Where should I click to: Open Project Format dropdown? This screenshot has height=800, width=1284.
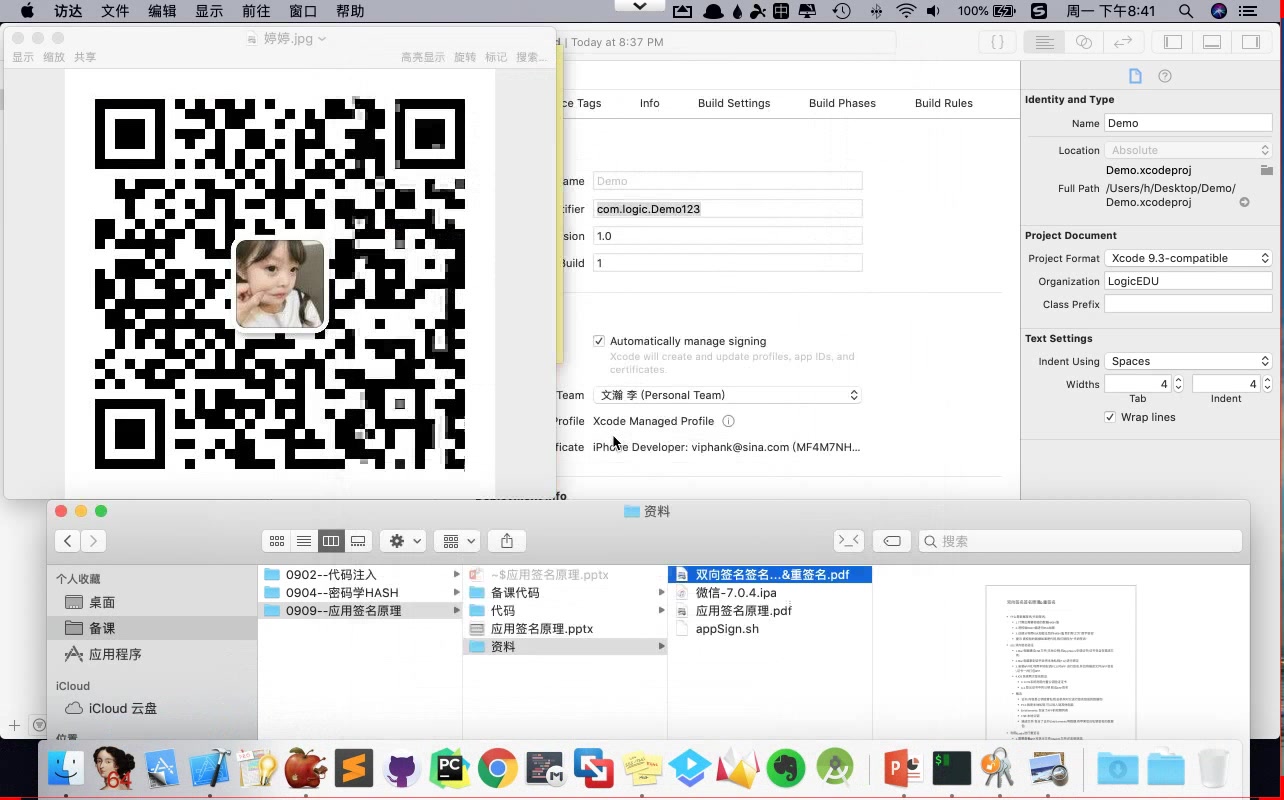pos(1188,258)
